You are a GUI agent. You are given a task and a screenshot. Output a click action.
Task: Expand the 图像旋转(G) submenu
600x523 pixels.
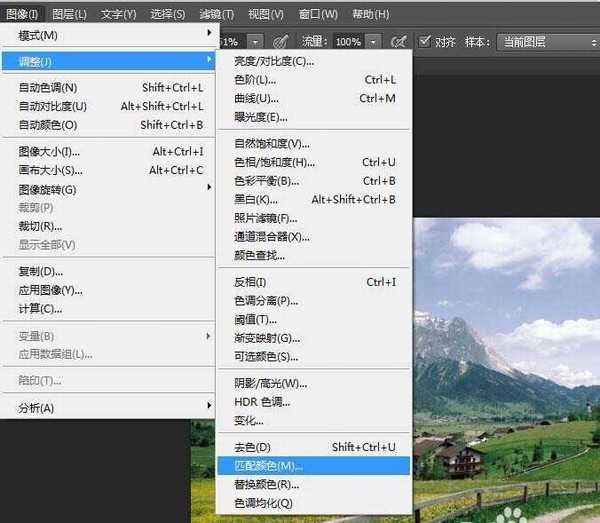pyautogui.click(x=48, y=189)
